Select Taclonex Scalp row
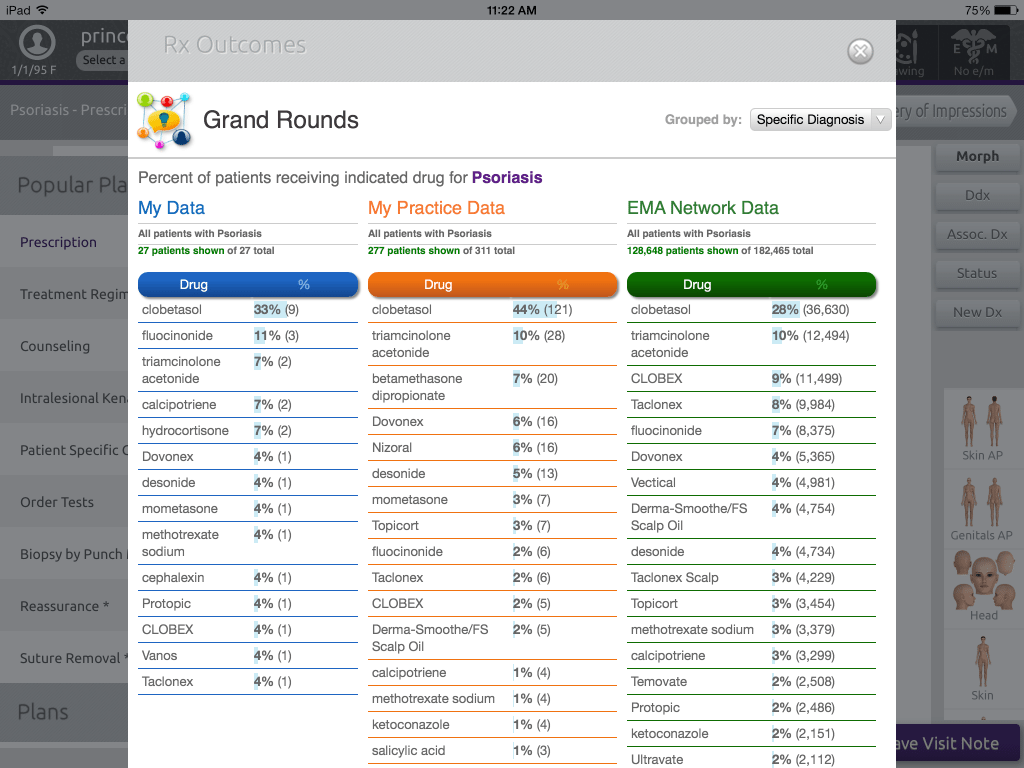The height and width of the screenshot is (768, 1024). (751, 578)
